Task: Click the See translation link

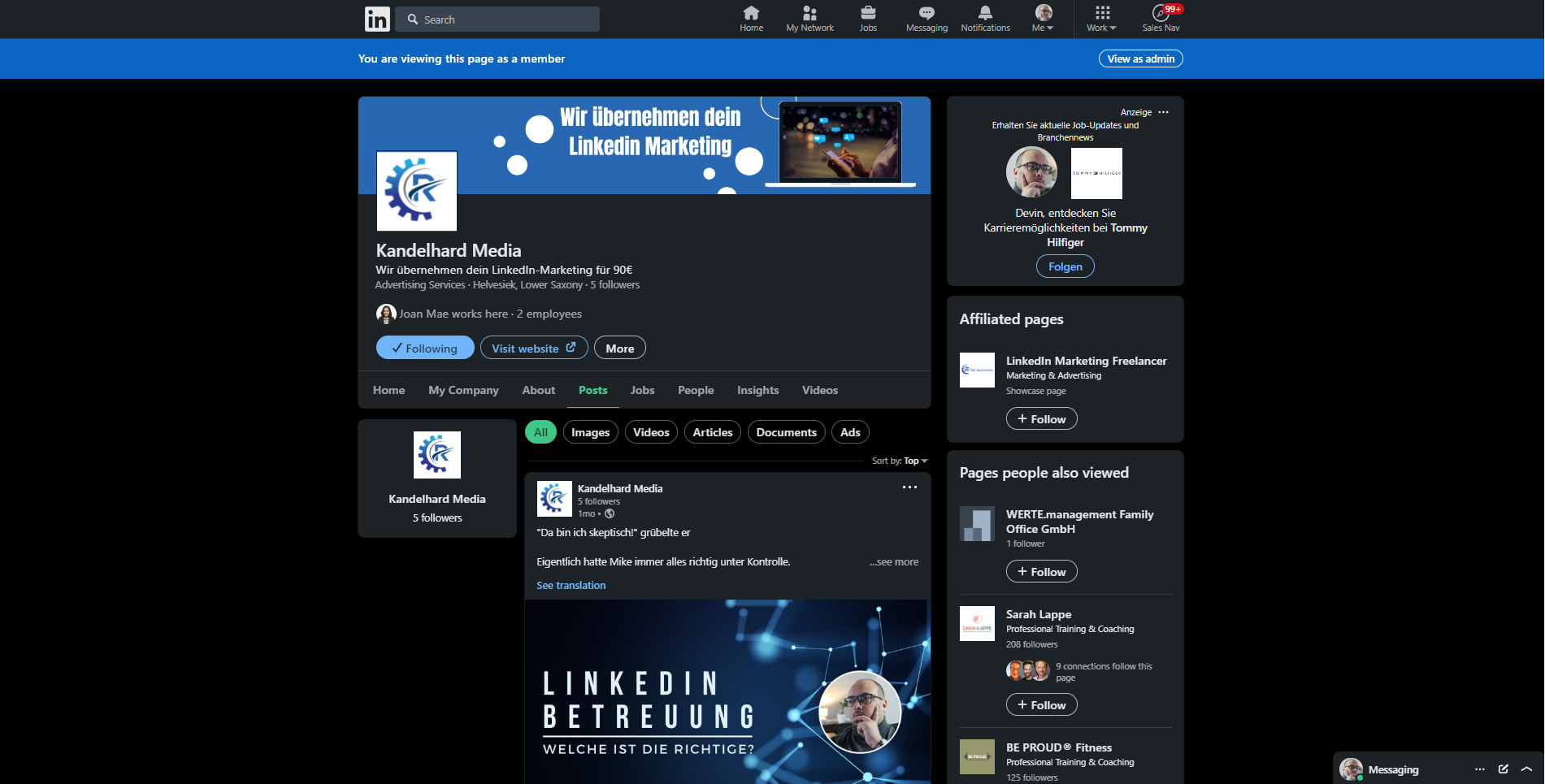Action: [571, 585]
